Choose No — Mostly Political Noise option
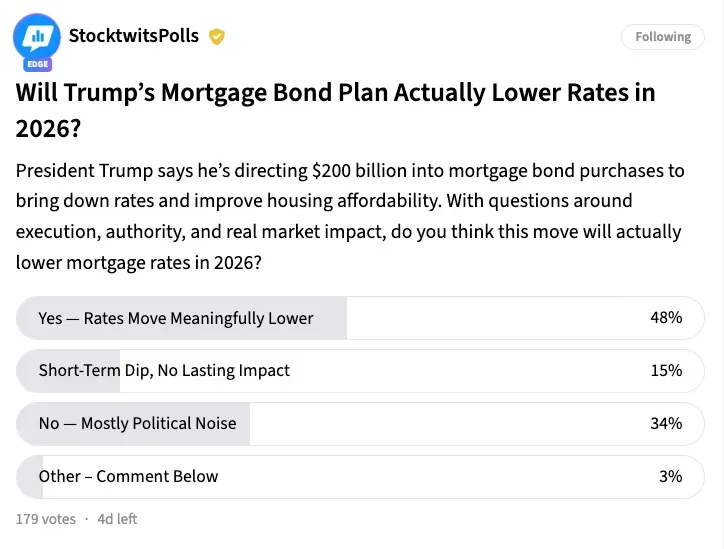724x549 pixels. pyautogui.click(x=138, y=423)
